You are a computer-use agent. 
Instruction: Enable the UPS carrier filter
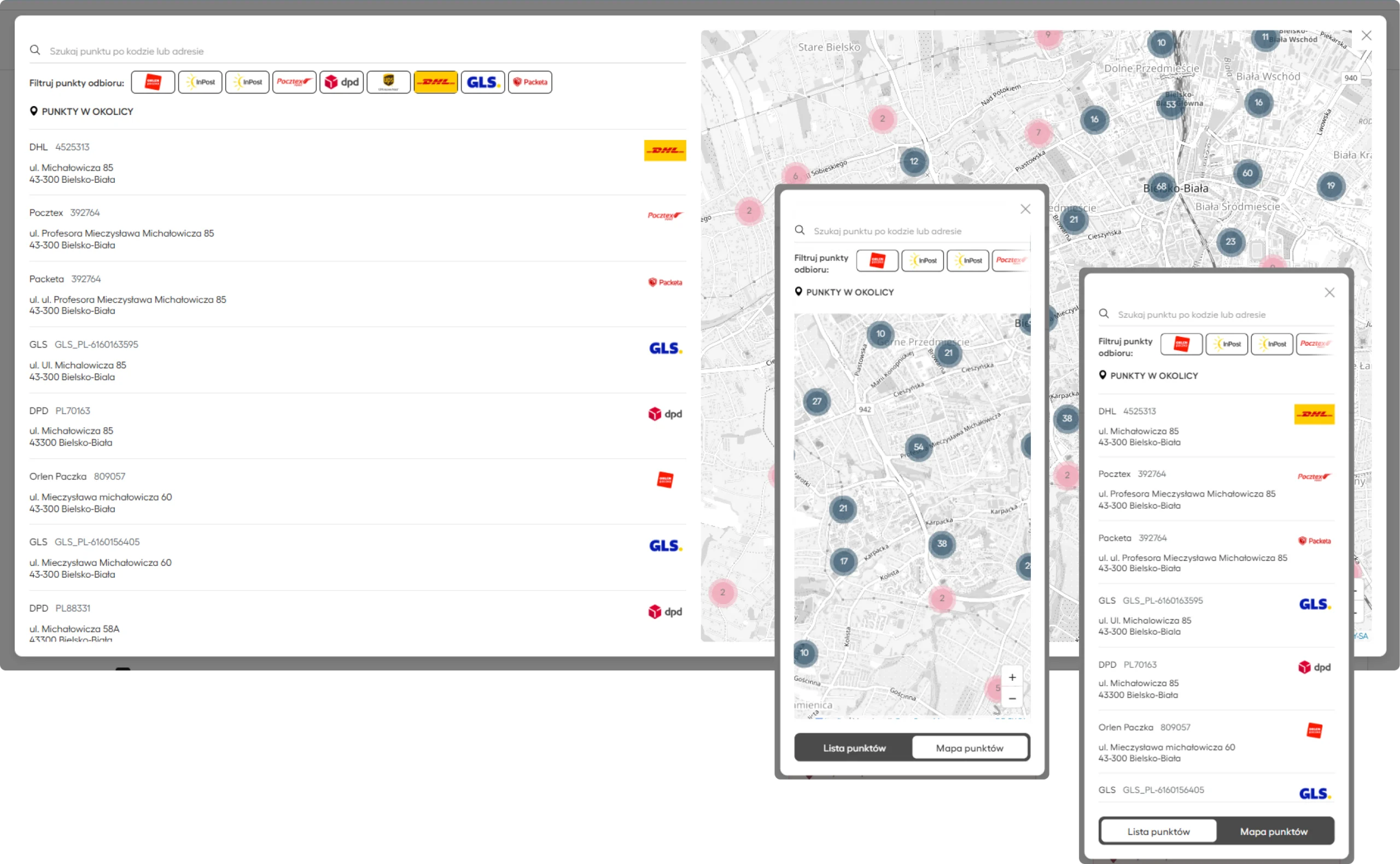click(x=388, y=82)
